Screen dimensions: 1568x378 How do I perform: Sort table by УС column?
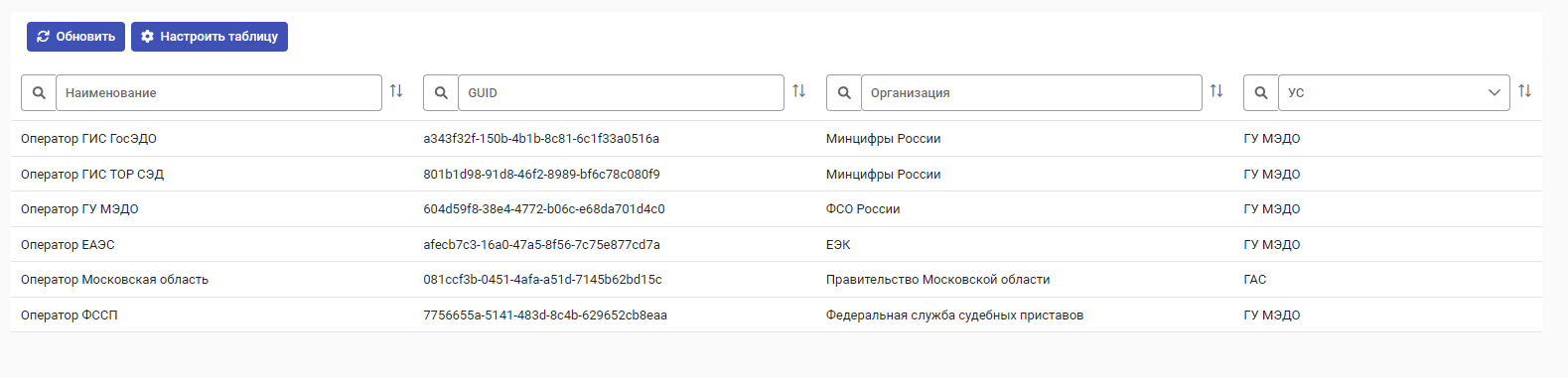1524,91
